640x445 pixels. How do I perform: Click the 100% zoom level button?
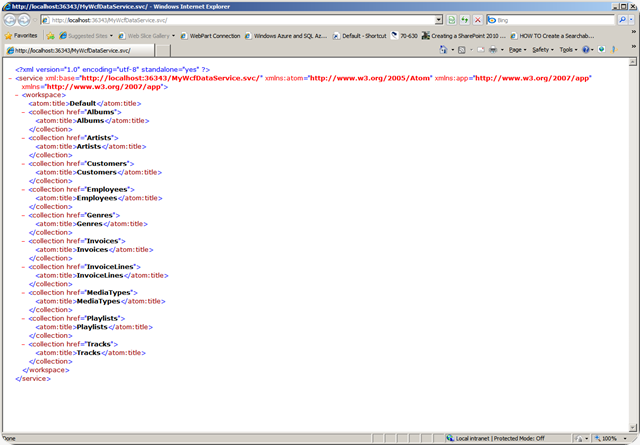coord(606,438)
